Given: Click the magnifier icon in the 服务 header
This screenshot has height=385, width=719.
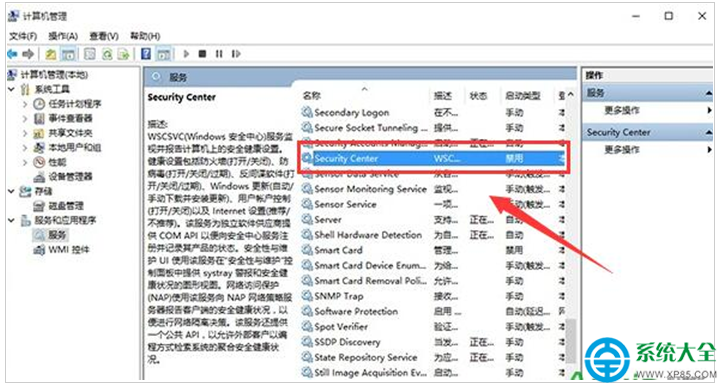Looking at the screenshot, I should click(x=157, y=77).
